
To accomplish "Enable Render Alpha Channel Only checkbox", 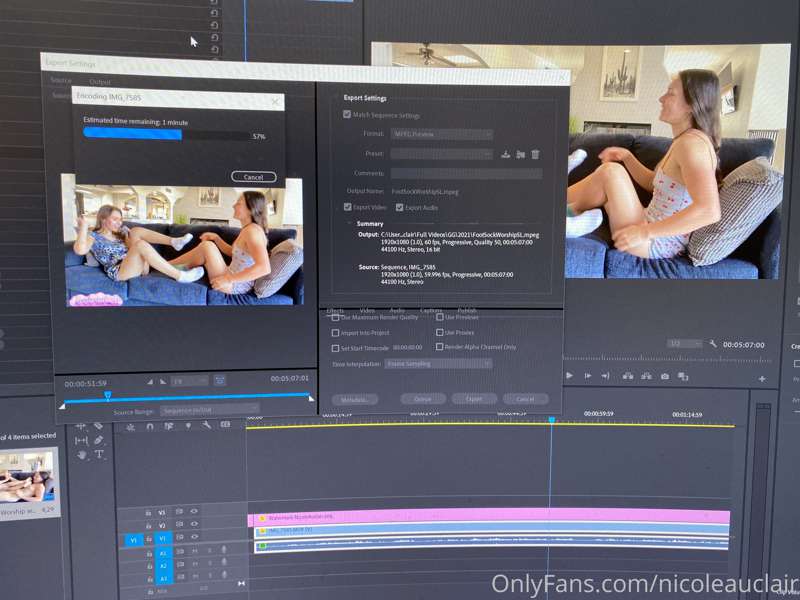I will point(439,346).
